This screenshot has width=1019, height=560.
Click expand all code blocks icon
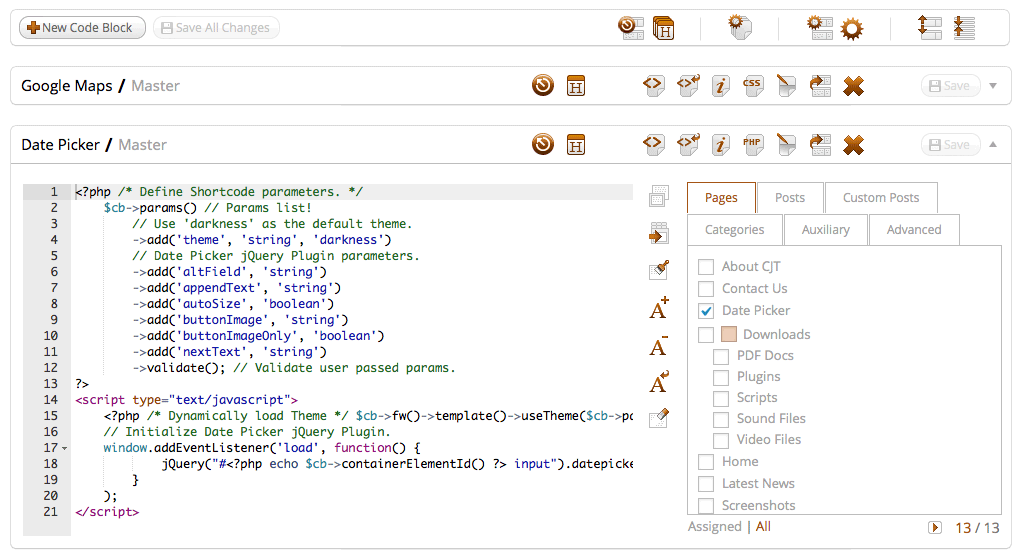[929, 28]
